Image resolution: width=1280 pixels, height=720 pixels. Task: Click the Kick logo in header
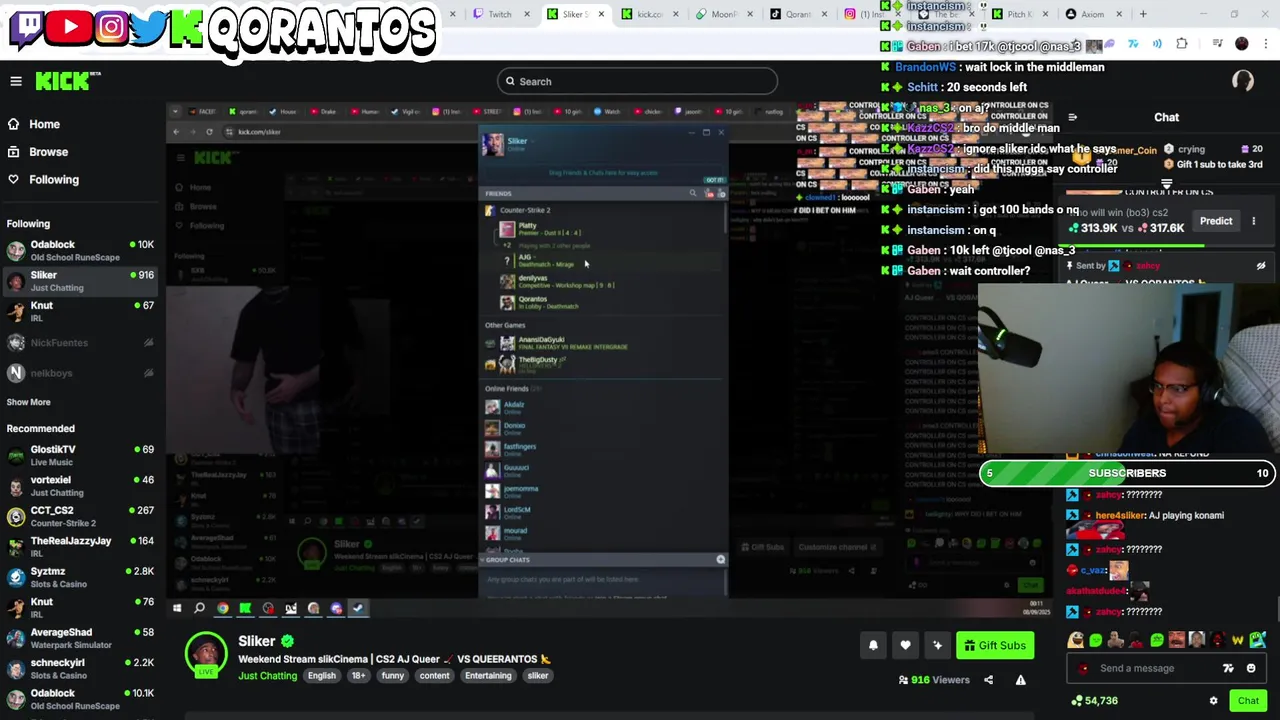[x=68, y=81]
